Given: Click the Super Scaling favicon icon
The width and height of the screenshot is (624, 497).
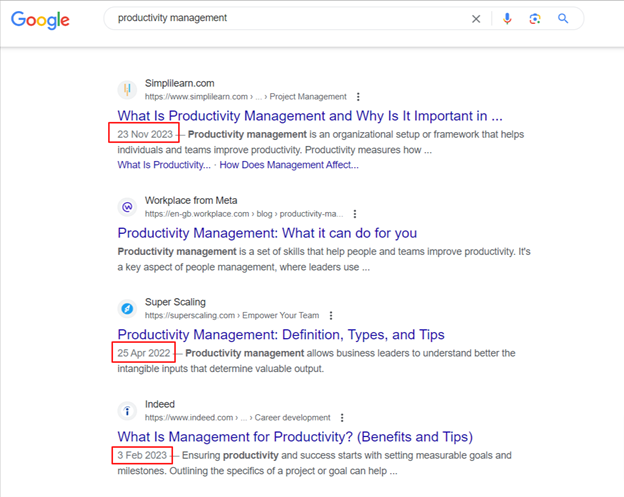Looking at the screenshot, I should click(127, 308).
